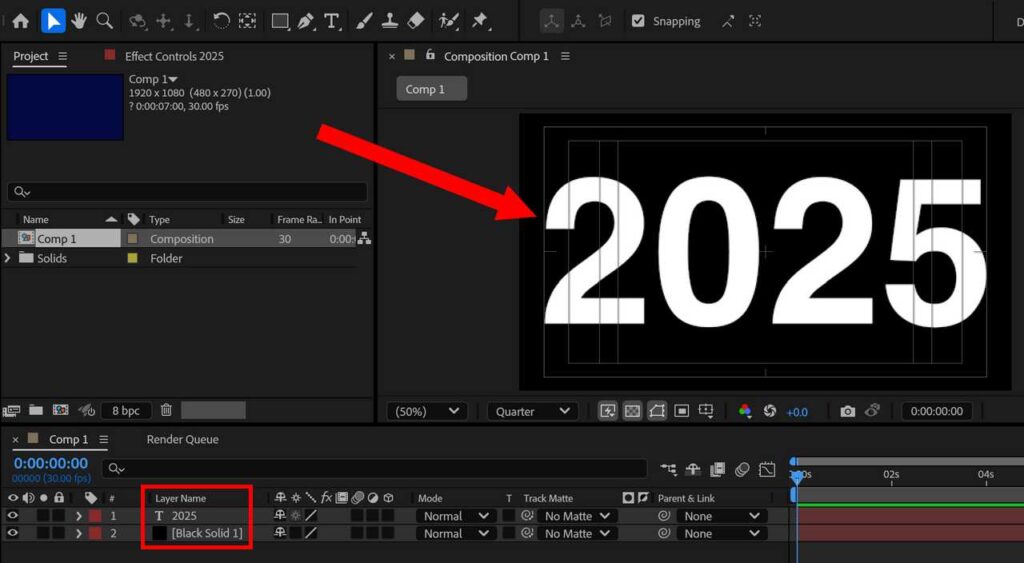Hide the Black Solid 1 layer
Image resolution: width=1024 pixels, height=563 pixels.
pos(12,533)
